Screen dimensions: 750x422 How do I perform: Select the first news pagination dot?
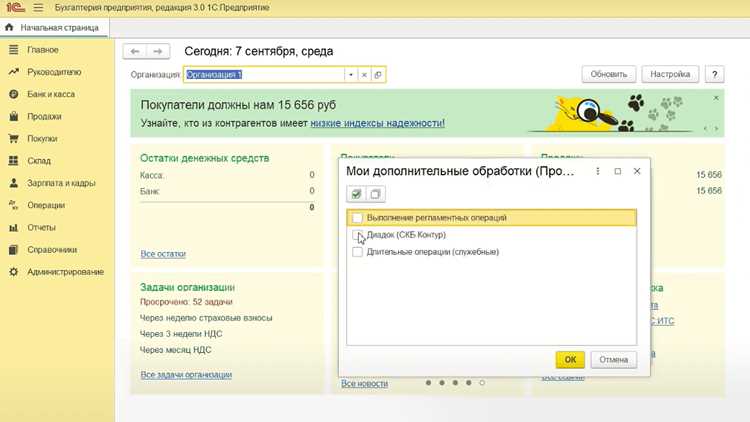click(429, 383)
